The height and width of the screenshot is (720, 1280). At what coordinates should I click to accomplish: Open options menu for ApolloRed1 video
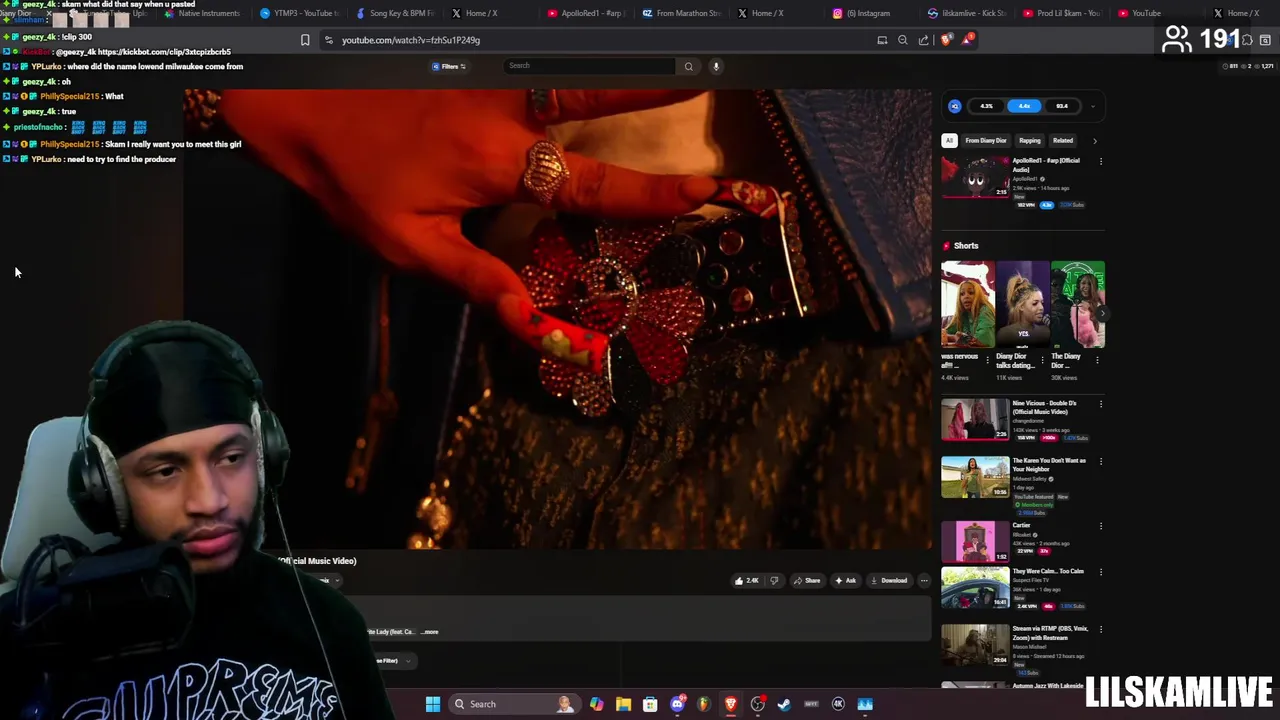click(x=1101, y=161)
